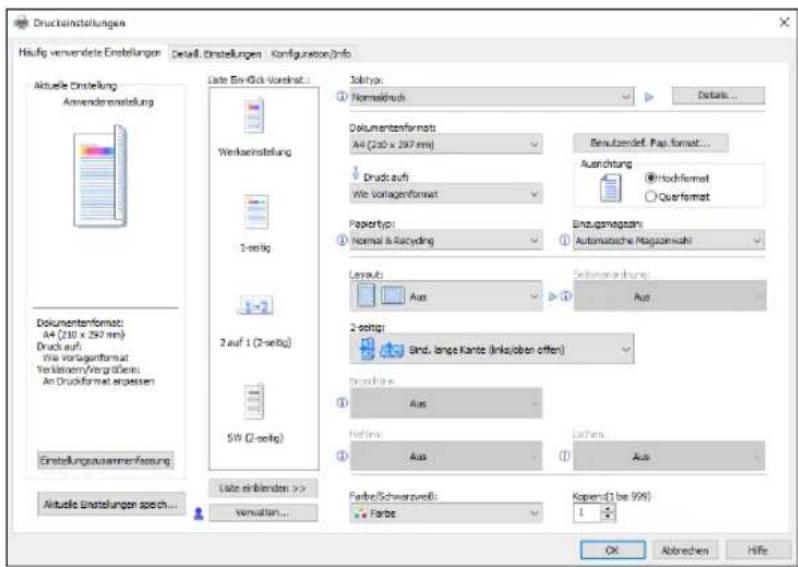The image size is (798, 567).
Task: Click the page orientation icon in Ausrichtung
Action: point(610,187)
